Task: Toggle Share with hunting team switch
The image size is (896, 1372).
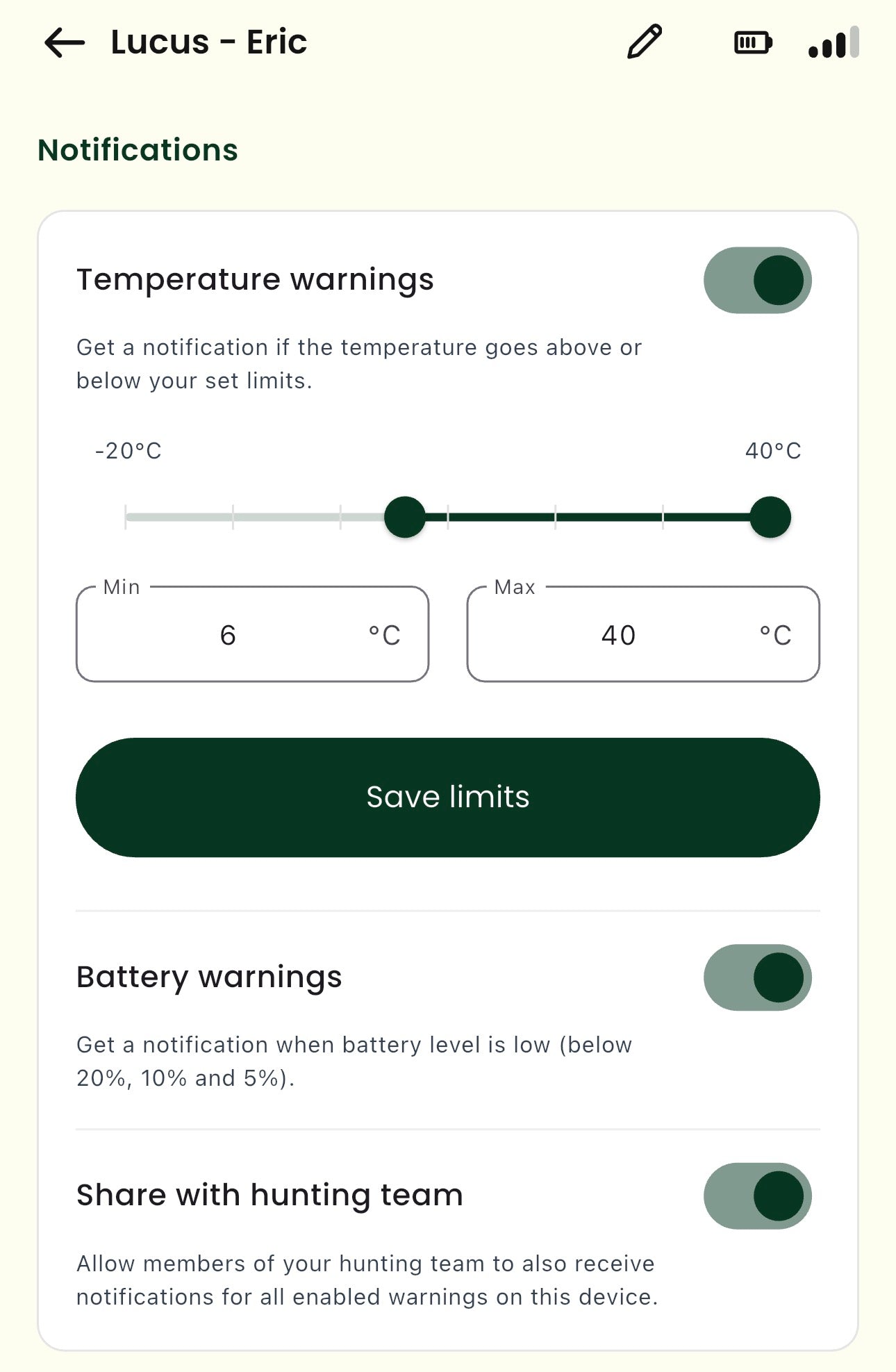Action: pos(757,1196)
